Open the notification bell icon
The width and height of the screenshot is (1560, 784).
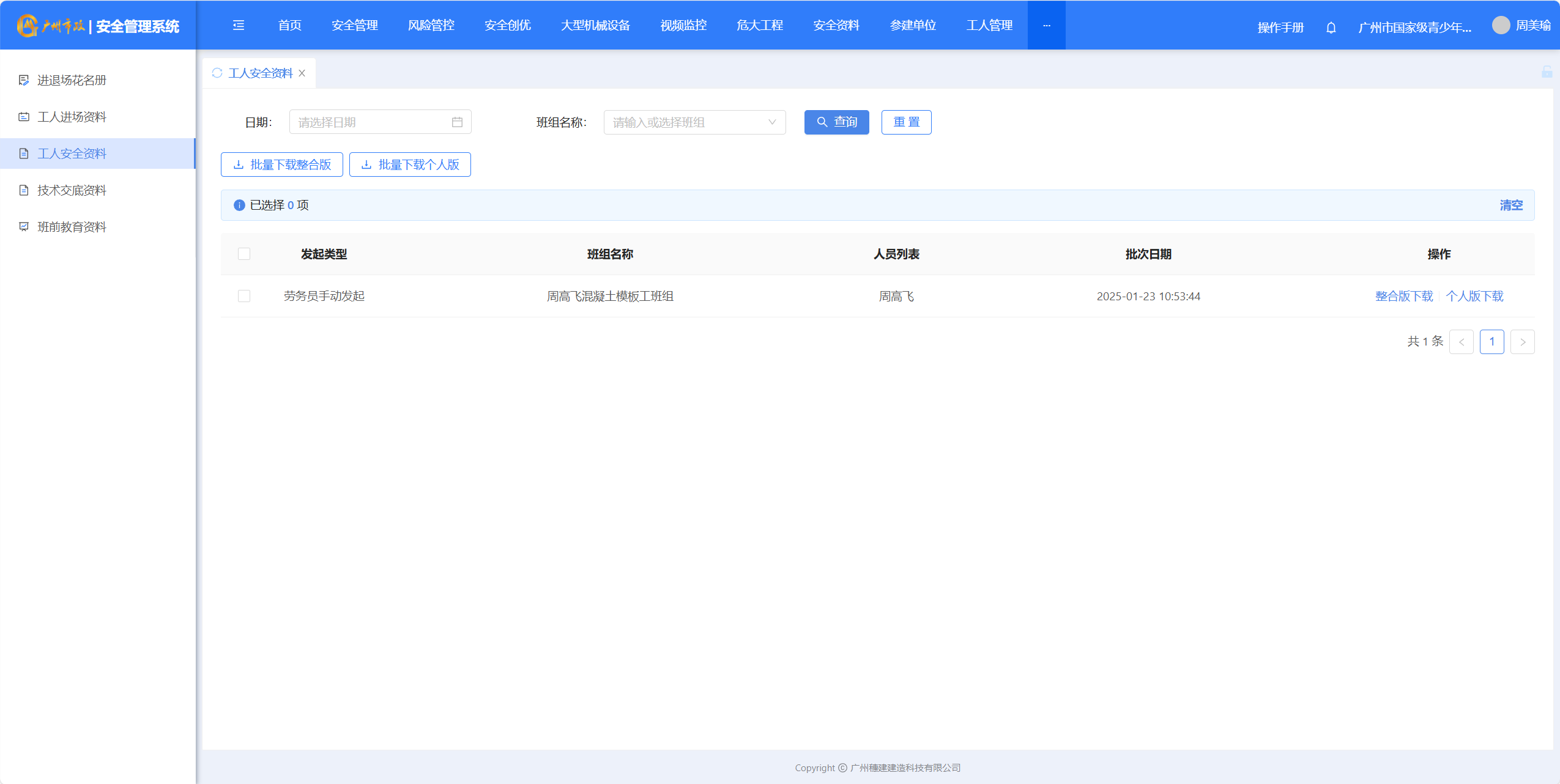pyautogui.click(x=1331, y=28)
